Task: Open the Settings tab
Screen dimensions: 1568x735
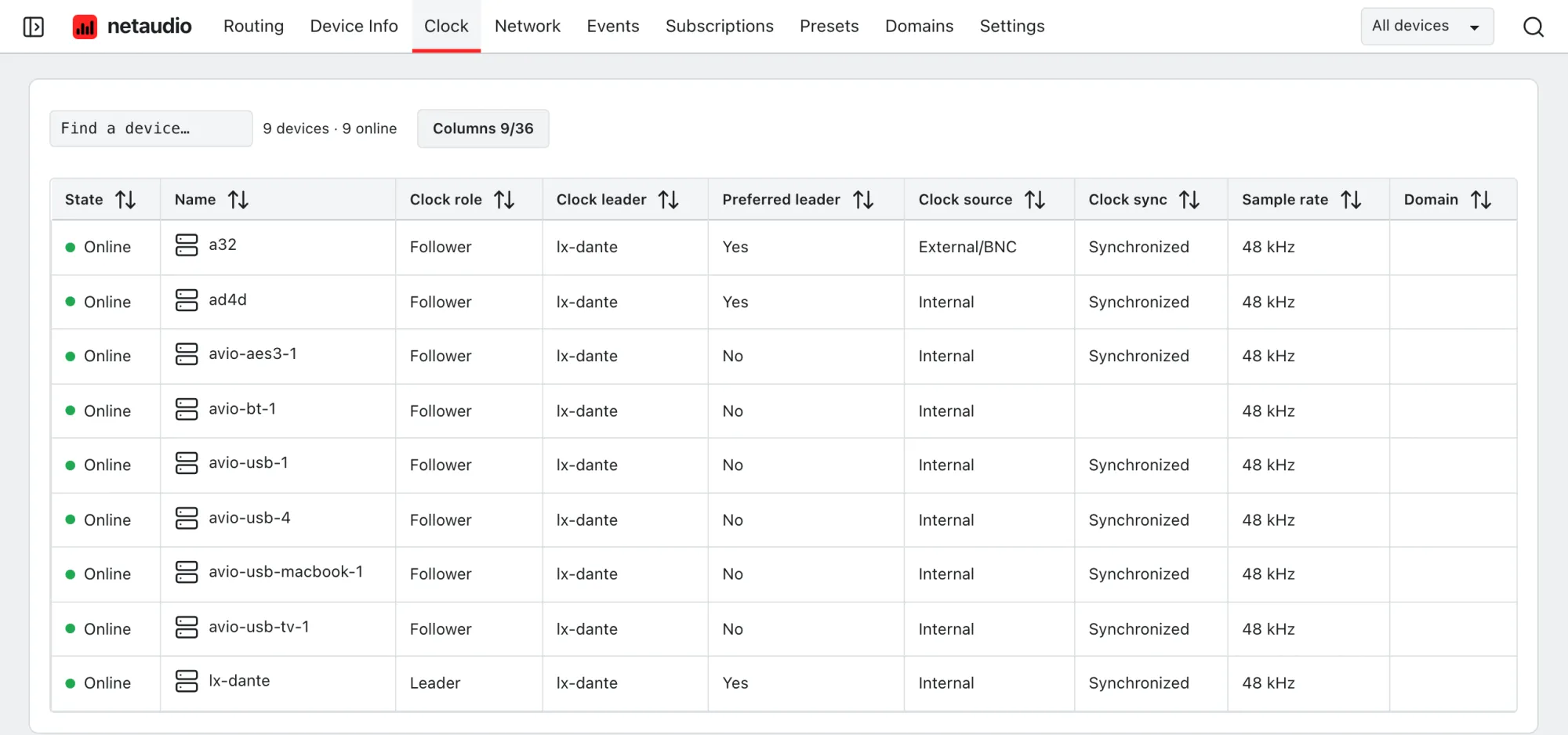Action: (1012, 26)
